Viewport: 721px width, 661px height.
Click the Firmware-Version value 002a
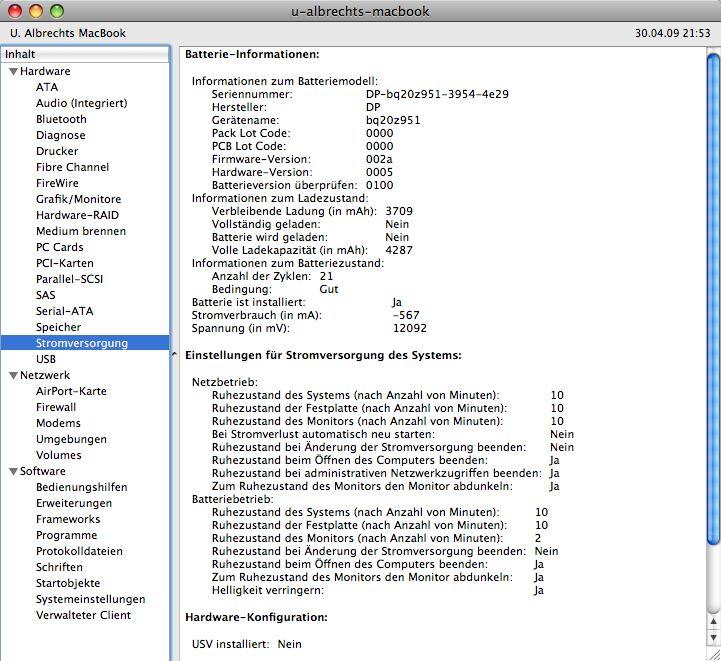pos(379,159)
